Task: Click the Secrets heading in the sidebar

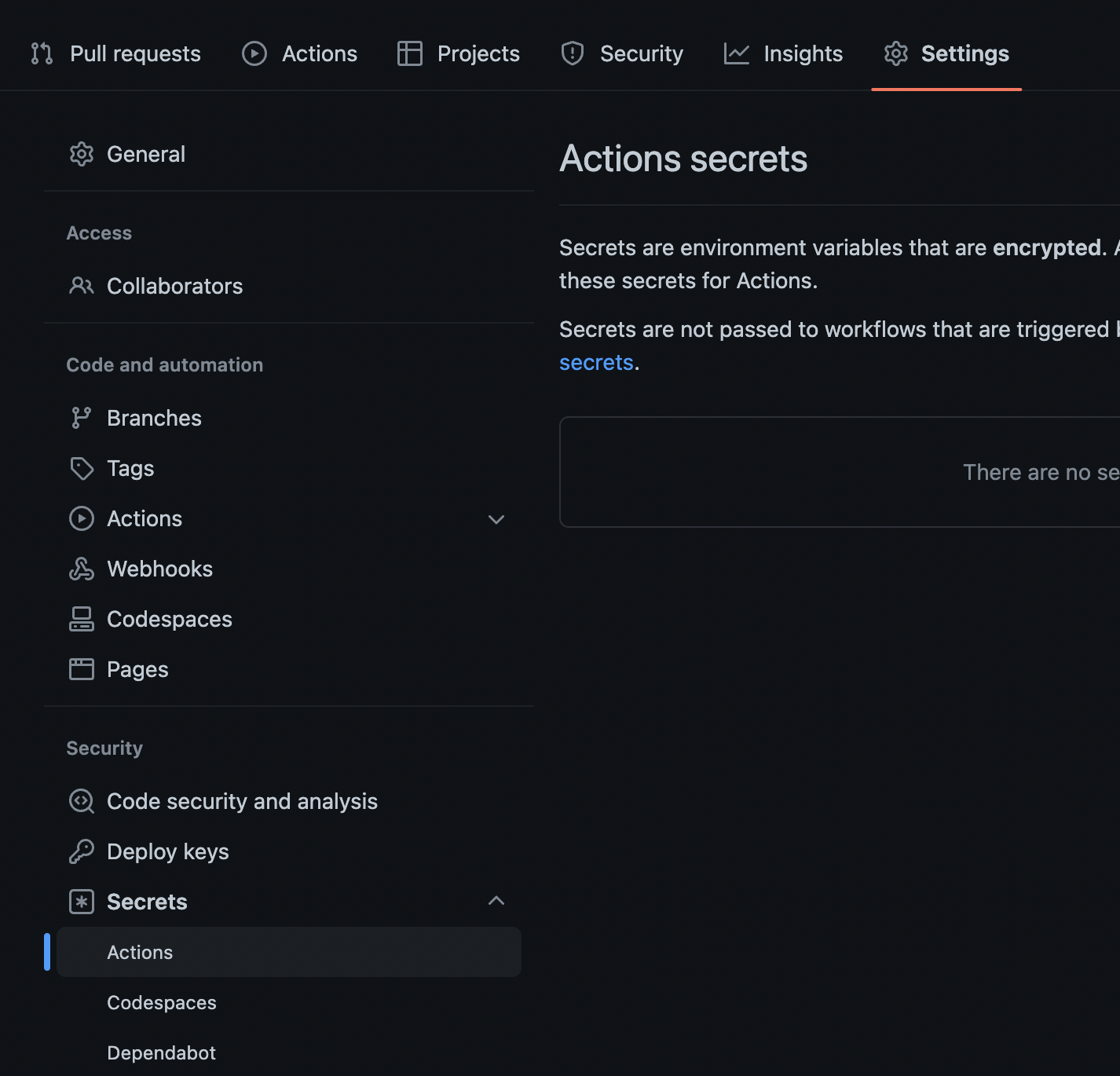Action: tap(147, 902)
